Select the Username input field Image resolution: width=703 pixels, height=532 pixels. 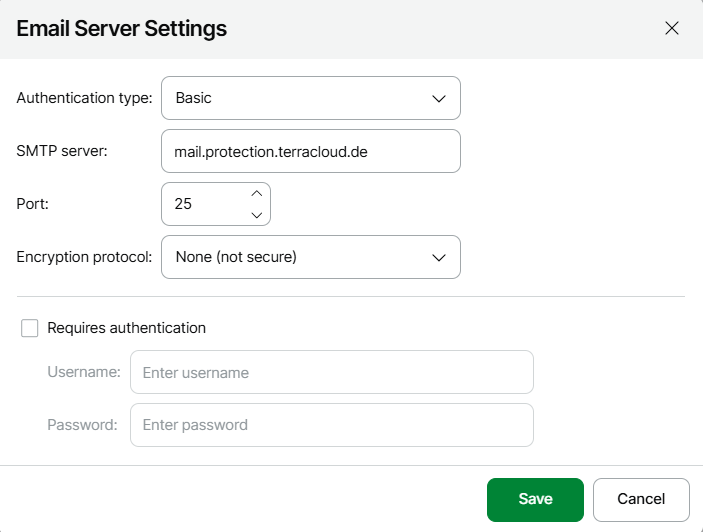(331, 372)
